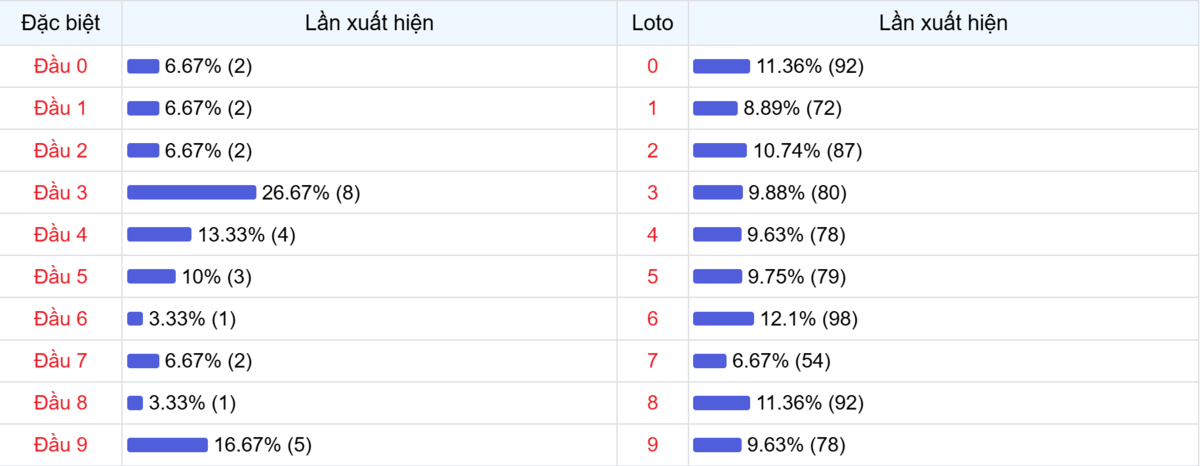Click the left 'Lần xuất hiện' header
Screen dimensions: 1200x466
(369, 23)
